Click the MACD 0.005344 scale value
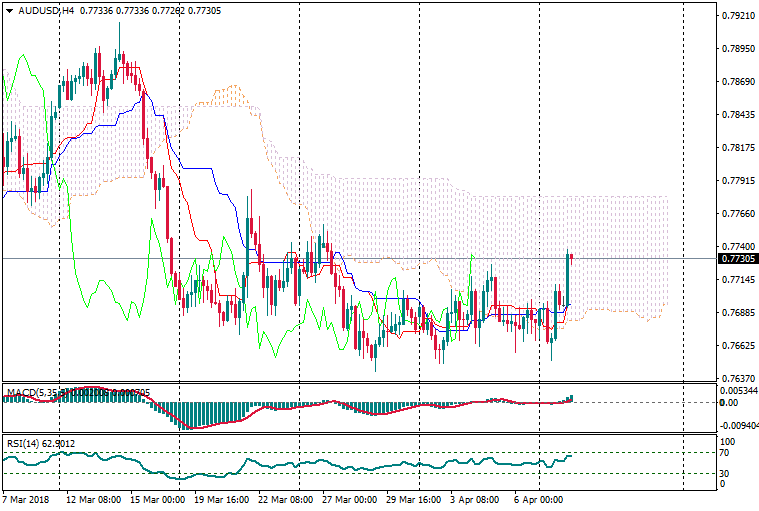The width and height of the screenshot is (759, 511). (737, 390)
